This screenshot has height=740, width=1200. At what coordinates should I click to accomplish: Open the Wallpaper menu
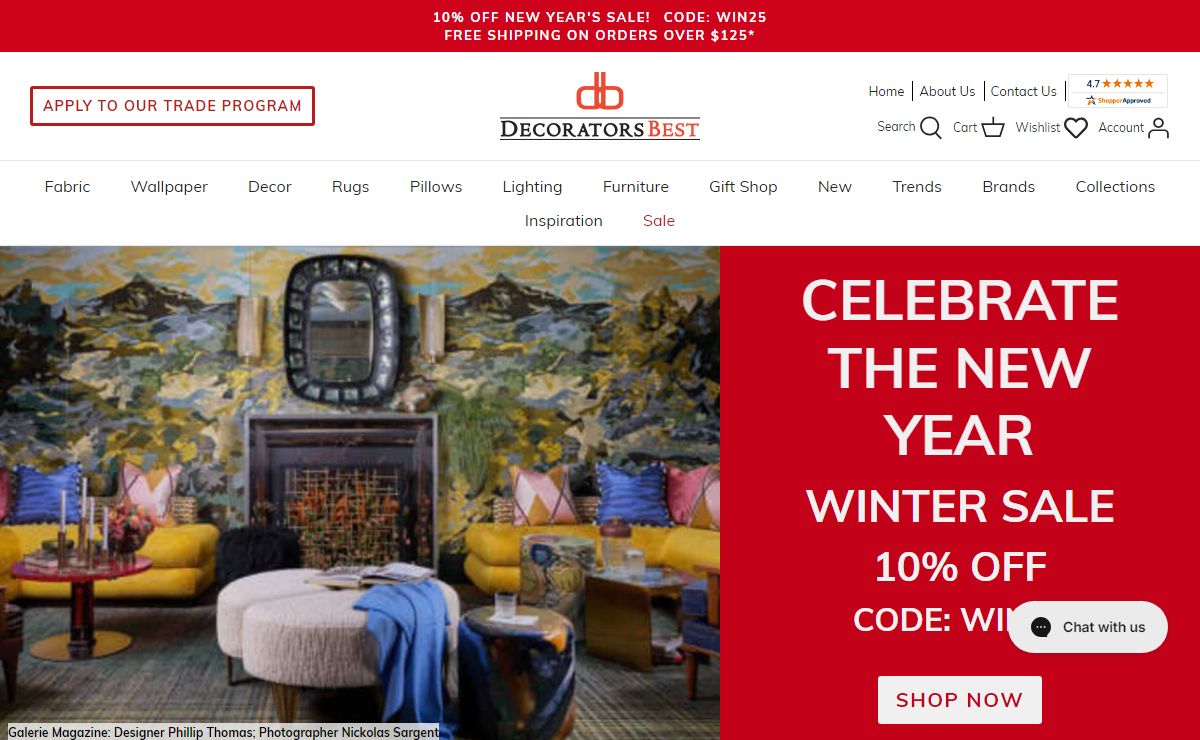coord(169,187)
